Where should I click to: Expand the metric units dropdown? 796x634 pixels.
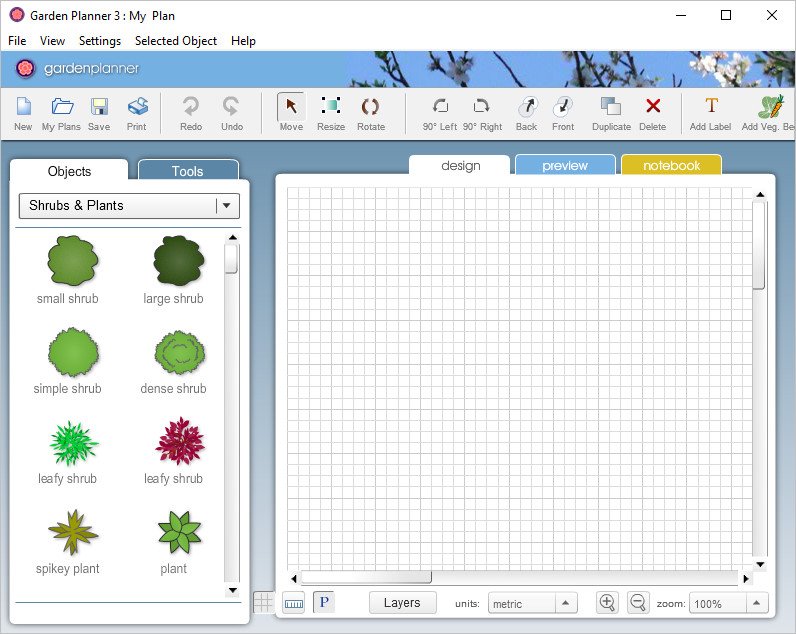[x=564, y=603]
